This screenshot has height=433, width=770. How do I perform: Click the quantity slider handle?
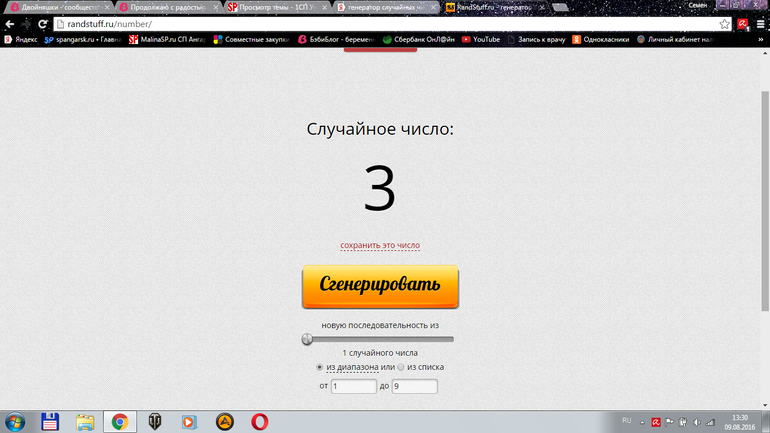308,339
